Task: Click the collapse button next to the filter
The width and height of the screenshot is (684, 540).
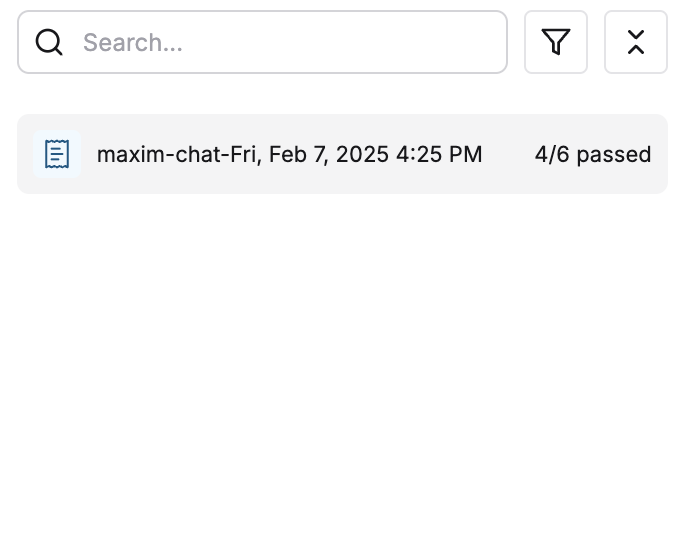Action: [636, 42]
